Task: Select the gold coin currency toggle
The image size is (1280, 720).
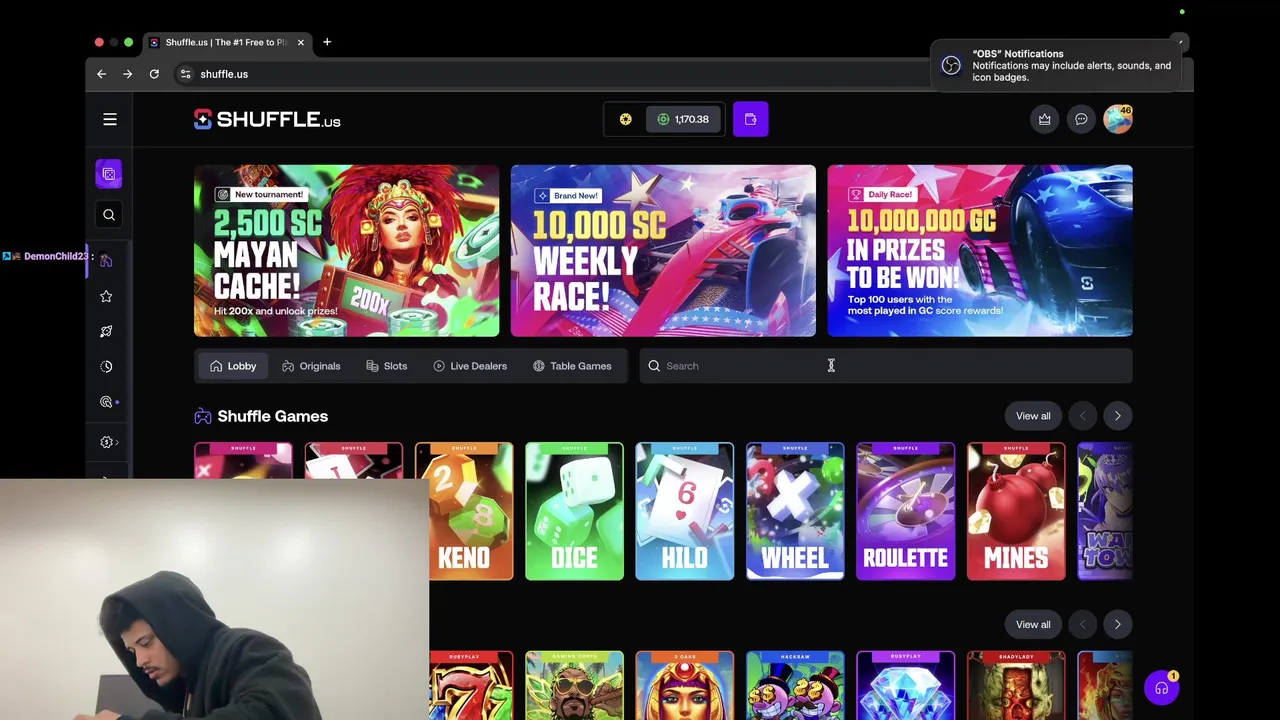Action: pos(625,119)
